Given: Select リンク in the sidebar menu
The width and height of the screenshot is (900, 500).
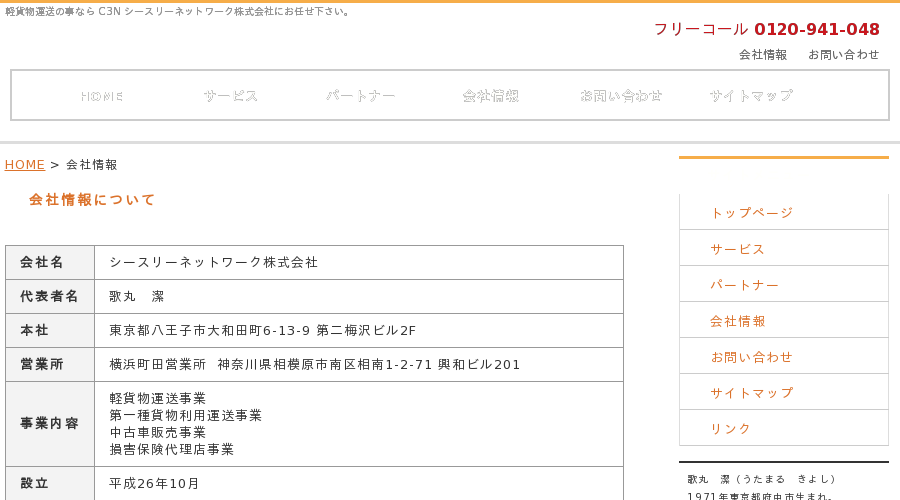Looking at the screenshot, I should click(x=783, y=428).
